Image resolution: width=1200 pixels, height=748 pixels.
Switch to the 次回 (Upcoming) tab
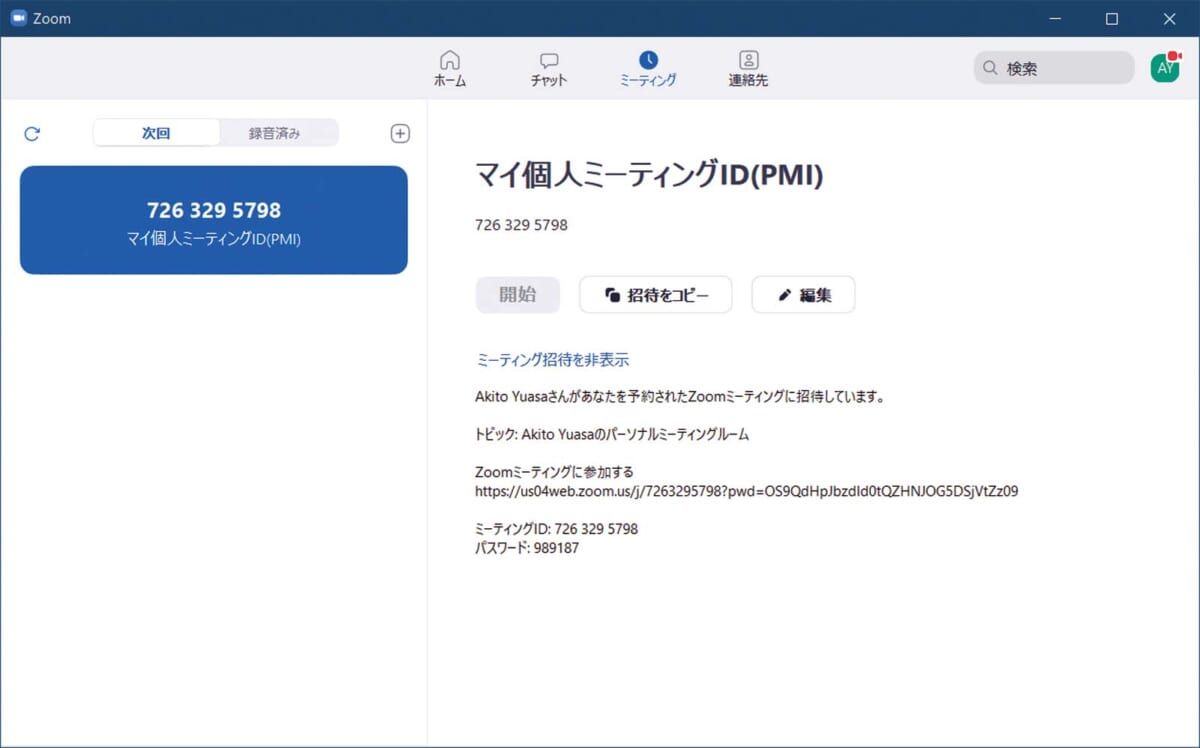[x=156, y=133]
